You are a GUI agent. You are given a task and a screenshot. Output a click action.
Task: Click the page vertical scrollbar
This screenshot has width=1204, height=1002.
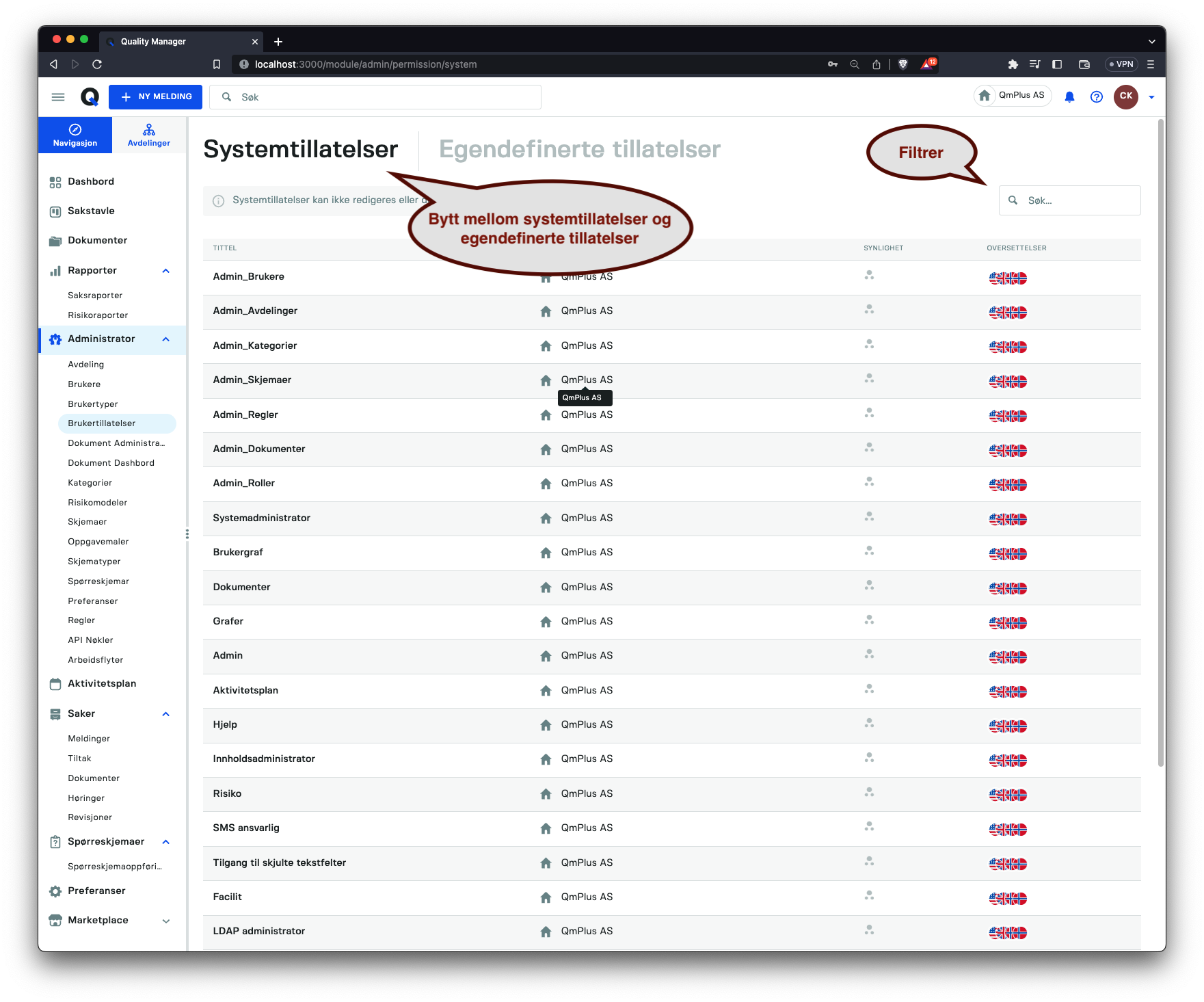pos(1161,445)
